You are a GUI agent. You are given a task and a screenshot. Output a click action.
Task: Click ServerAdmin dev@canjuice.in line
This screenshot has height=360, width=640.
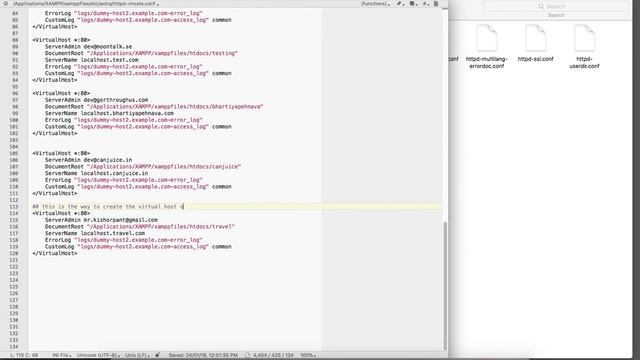click(x=88, y=160)
